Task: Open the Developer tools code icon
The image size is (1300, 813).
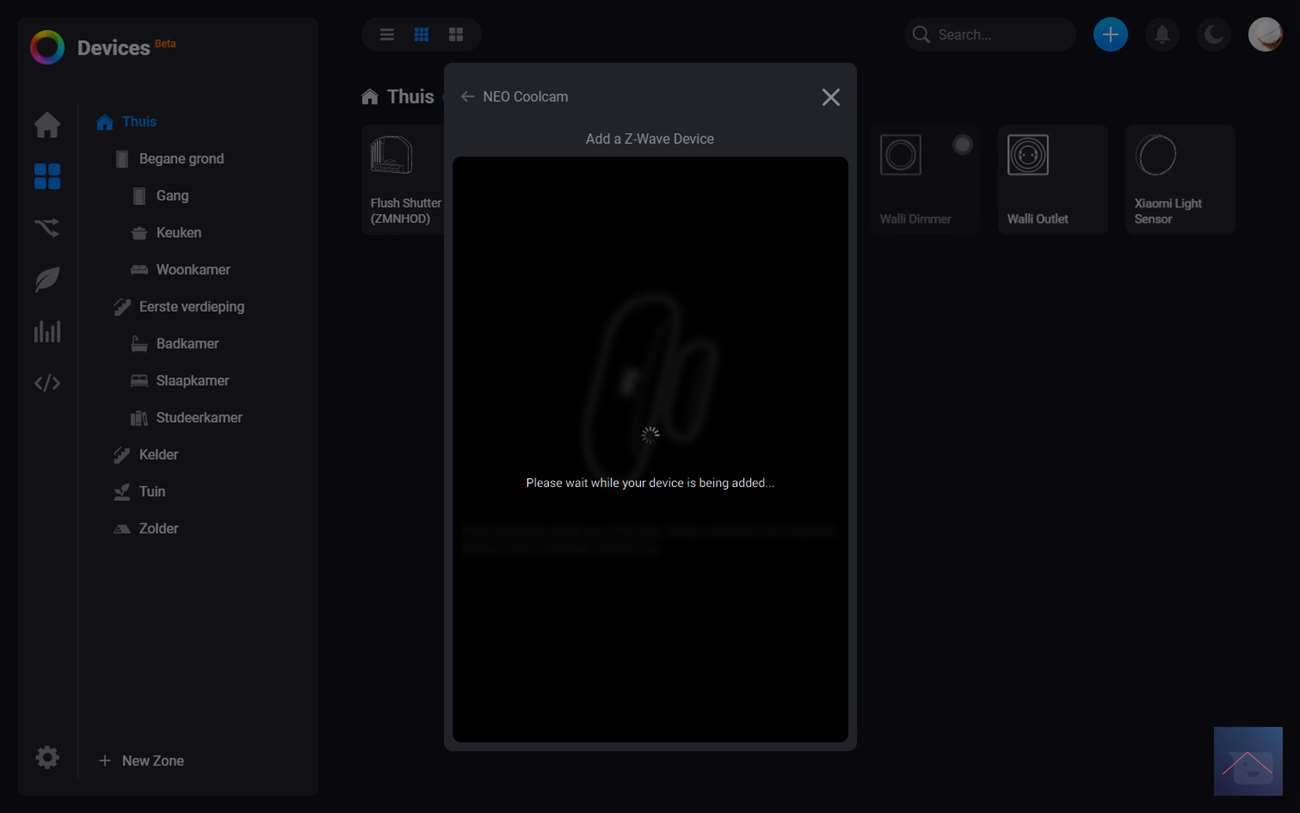Action: point(47,383)
